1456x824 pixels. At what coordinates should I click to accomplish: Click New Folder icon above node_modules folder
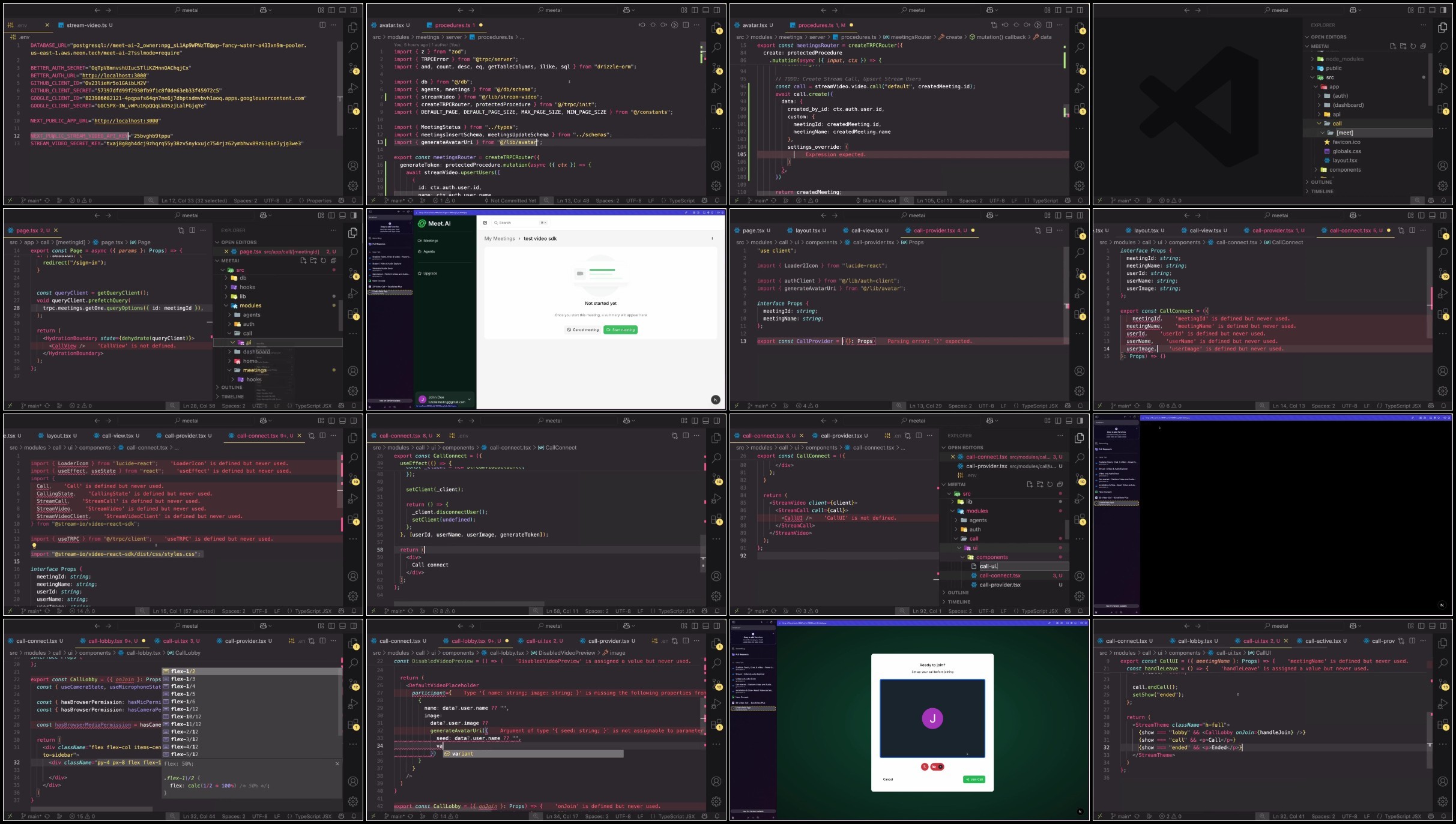click(1403, 46)
